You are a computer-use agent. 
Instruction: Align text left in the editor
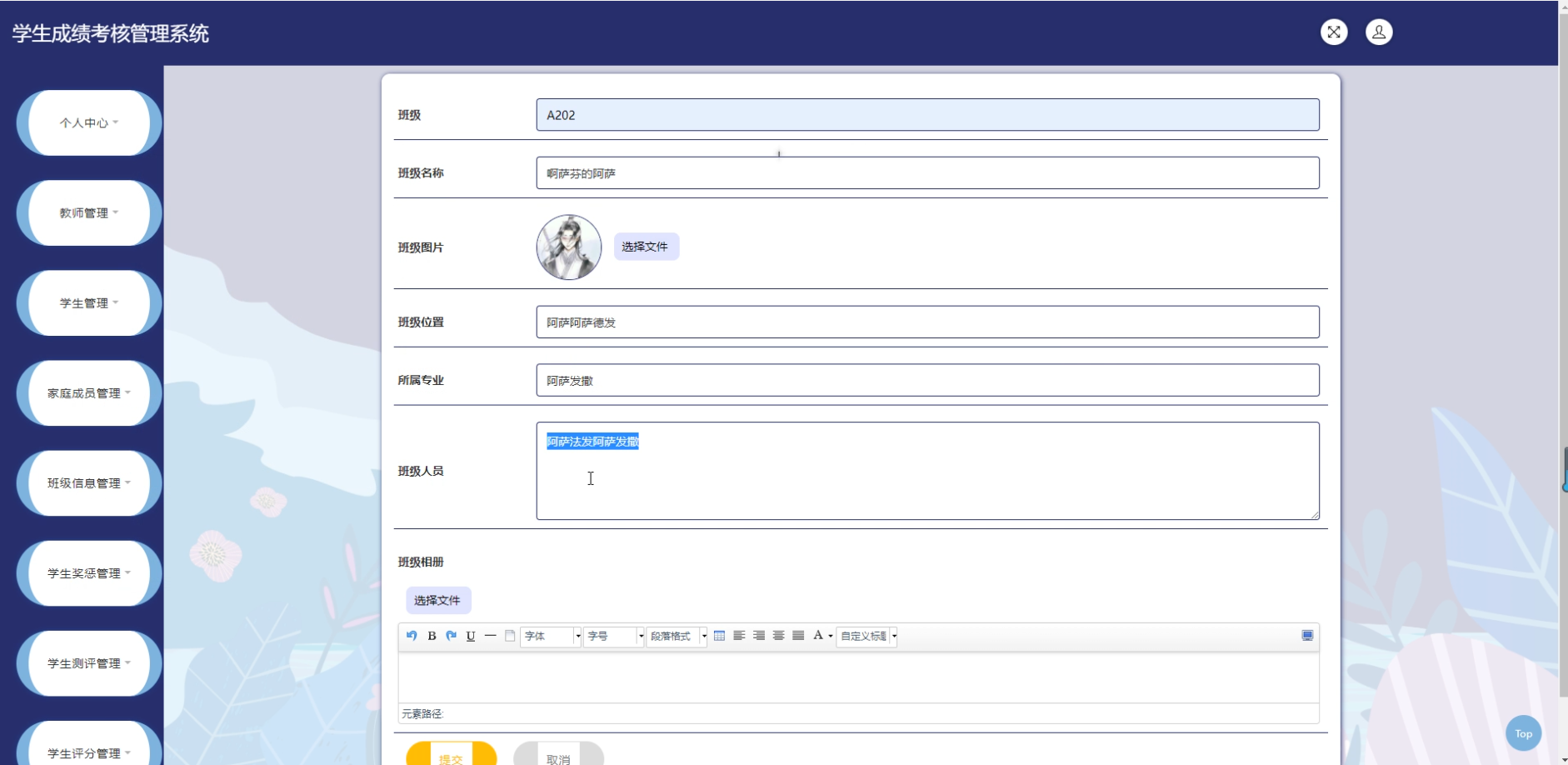(x=739, y=636)
